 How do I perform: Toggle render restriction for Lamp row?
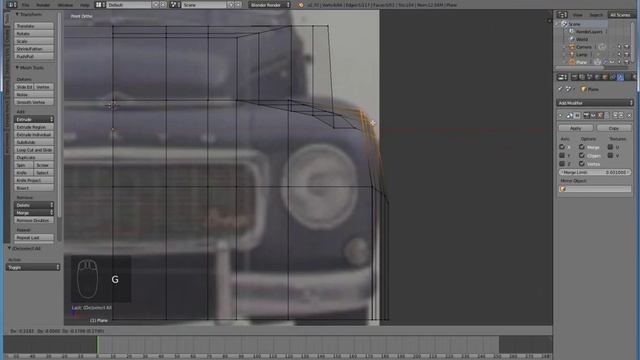tap(627, 54)
